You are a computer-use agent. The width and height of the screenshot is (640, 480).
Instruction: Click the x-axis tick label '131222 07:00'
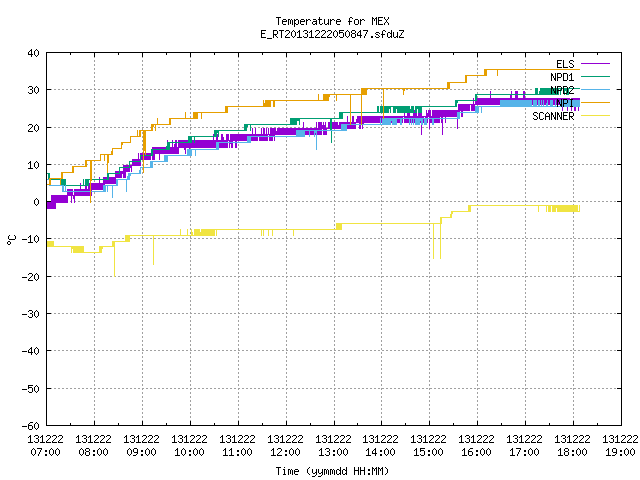(46, 445)
